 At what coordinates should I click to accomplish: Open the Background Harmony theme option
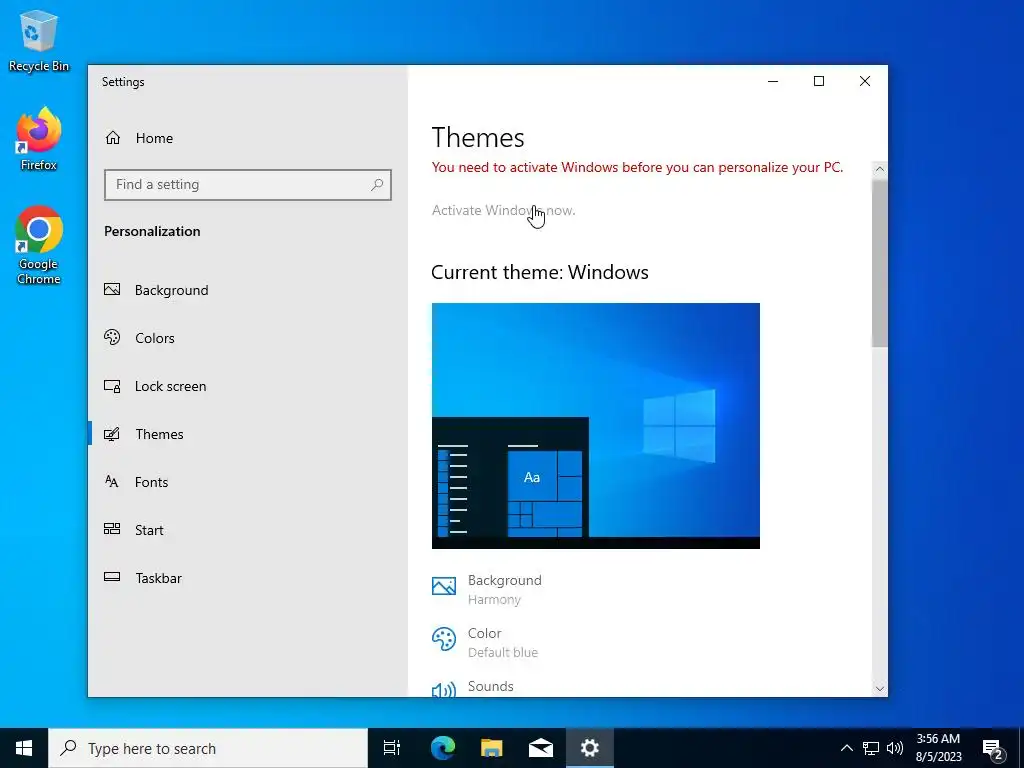[x=487, y=589]
